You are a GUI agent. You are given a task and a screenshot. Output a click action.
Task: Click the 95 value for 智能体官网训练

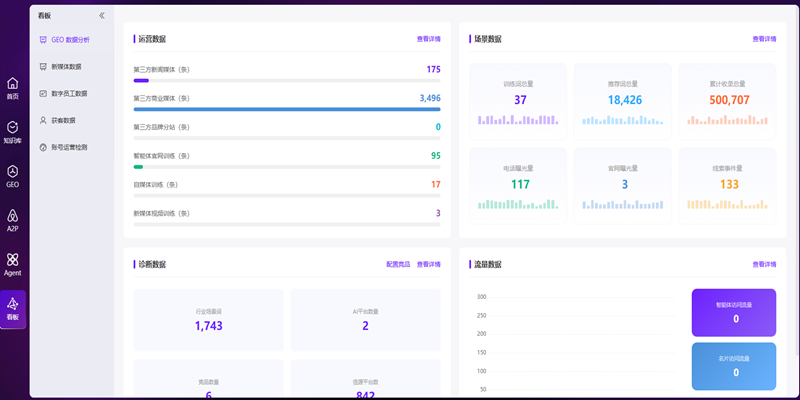[x=436, y=156]
